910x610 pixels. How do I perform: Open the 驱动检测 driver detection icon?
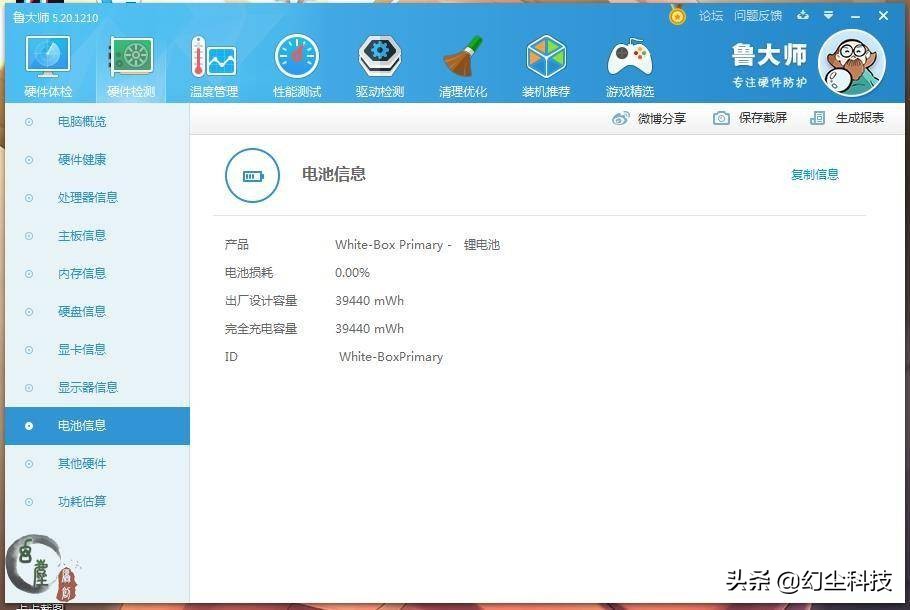379,63
